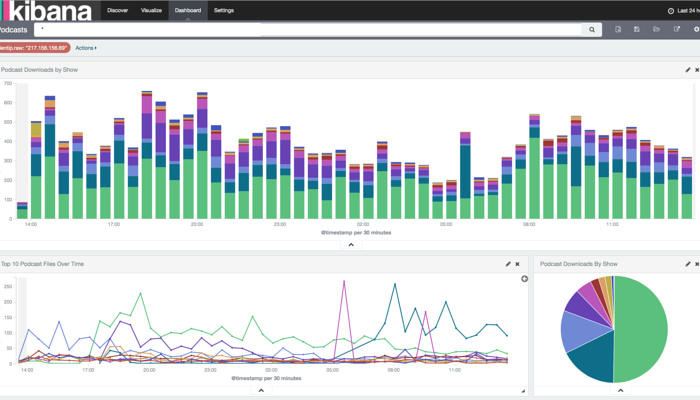Add visualization plus icon
The image size is (700, 400).
(696, 29)
